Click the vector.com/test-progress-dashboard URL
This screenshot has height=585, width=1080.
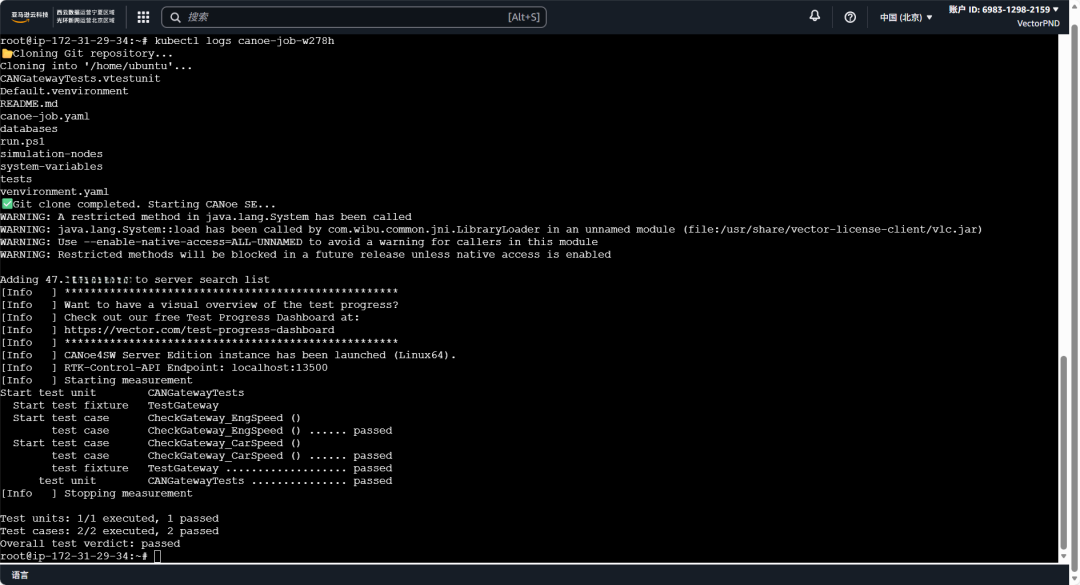pos(199,330)
